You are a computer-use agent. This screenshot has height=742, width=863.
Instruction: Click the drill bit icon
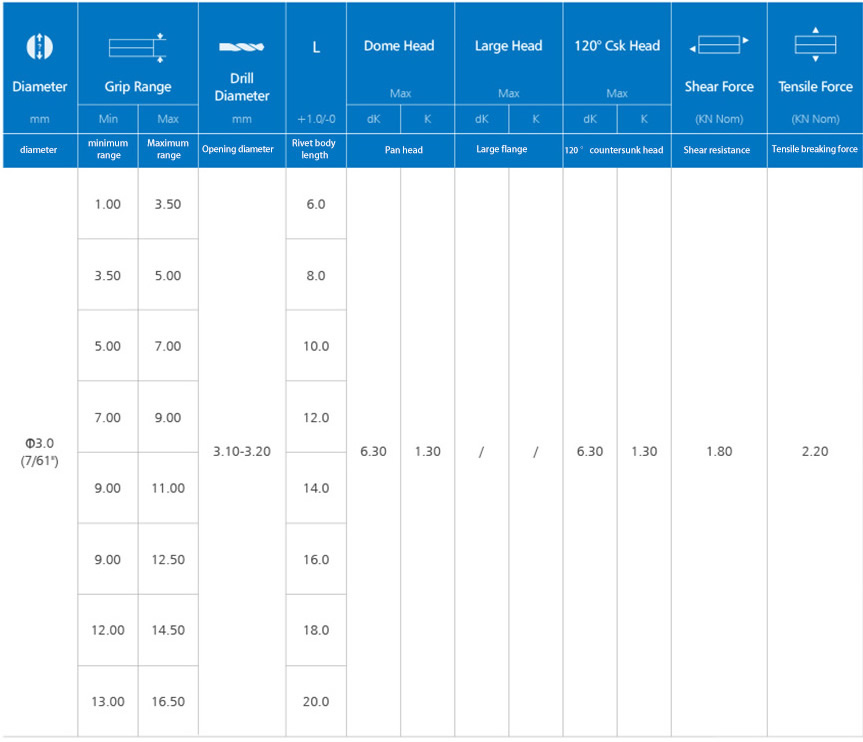(241, 47)
